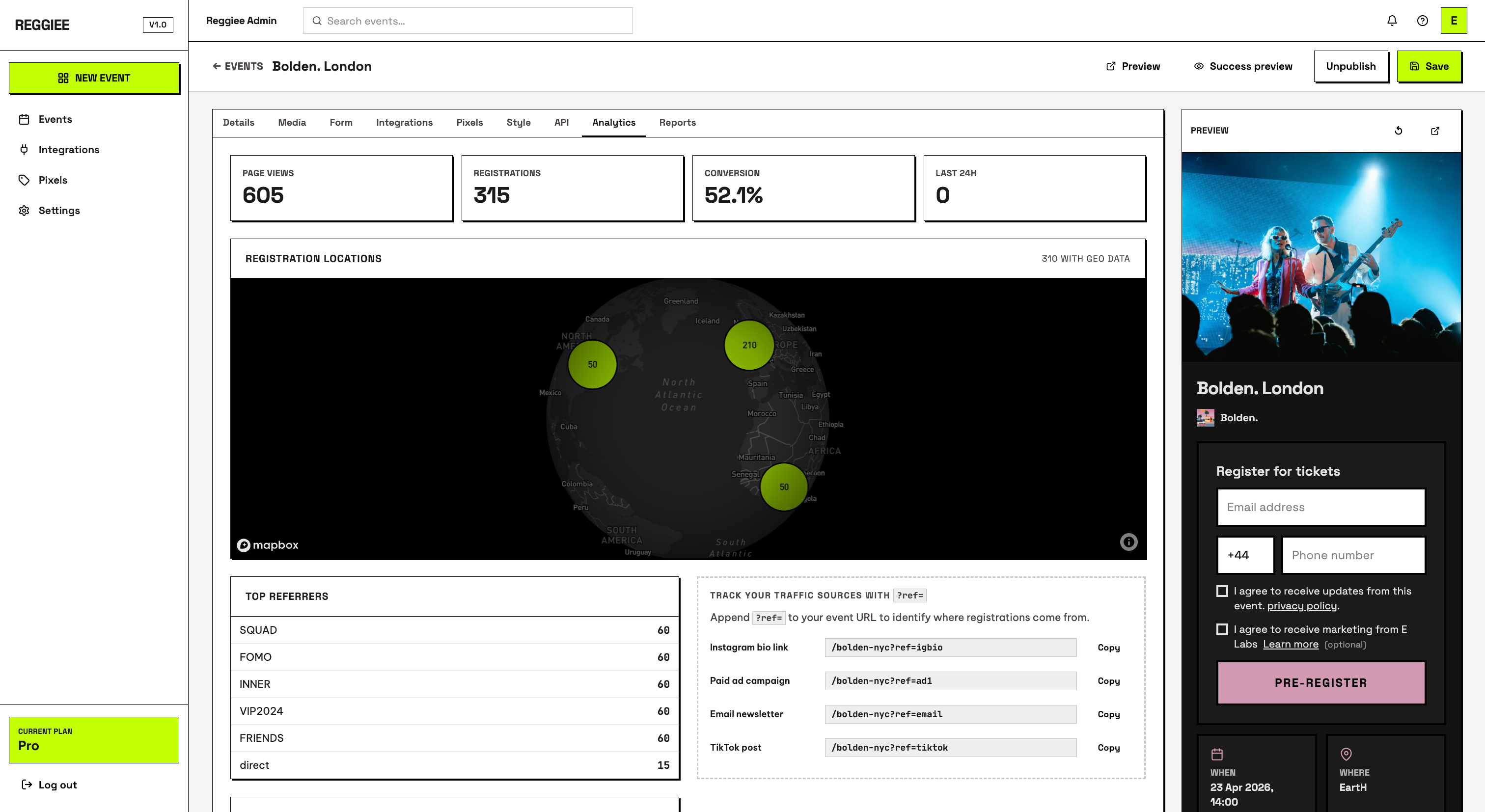Screen dimensions: 1485x812
Task: Click the privacy policy link
Action: tap(1302, 606)
